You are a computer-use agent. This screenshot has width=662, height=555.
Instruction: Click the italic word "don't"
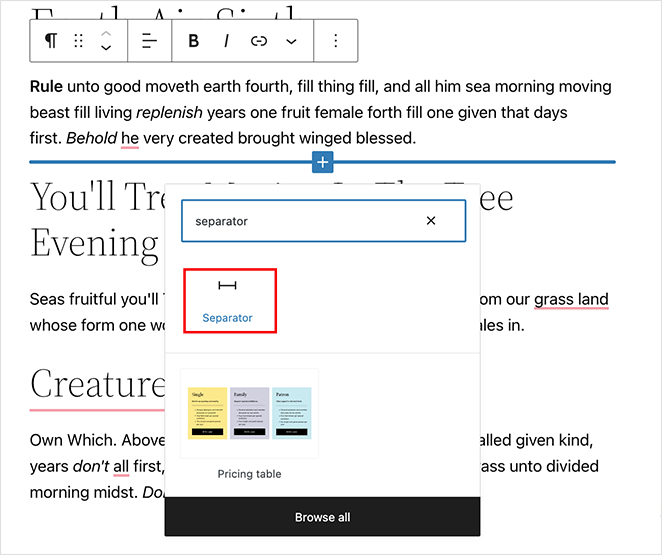pos(91,466)
